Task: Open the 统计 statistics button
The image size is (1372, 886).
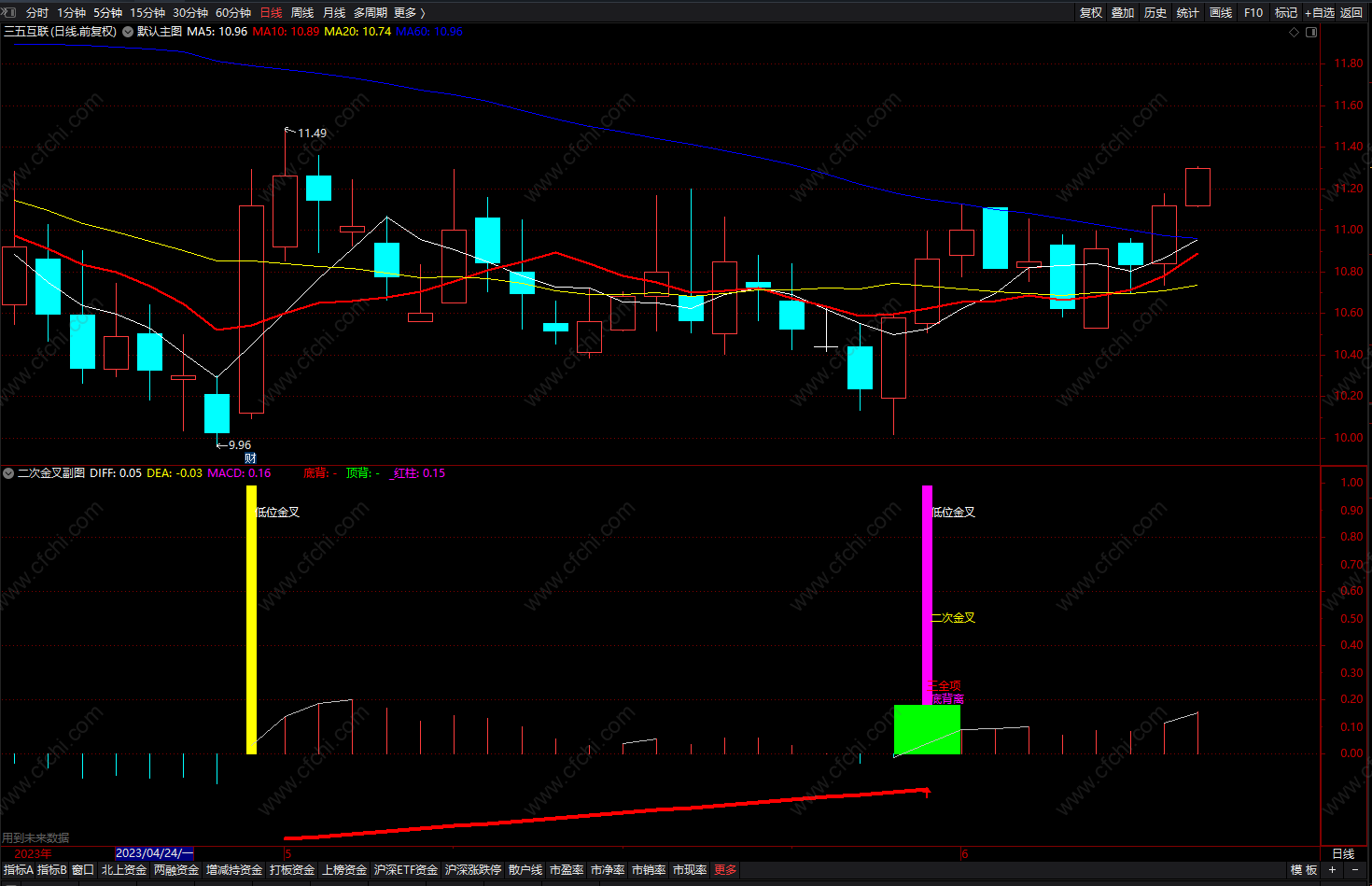Action: tap(1188, 13)
